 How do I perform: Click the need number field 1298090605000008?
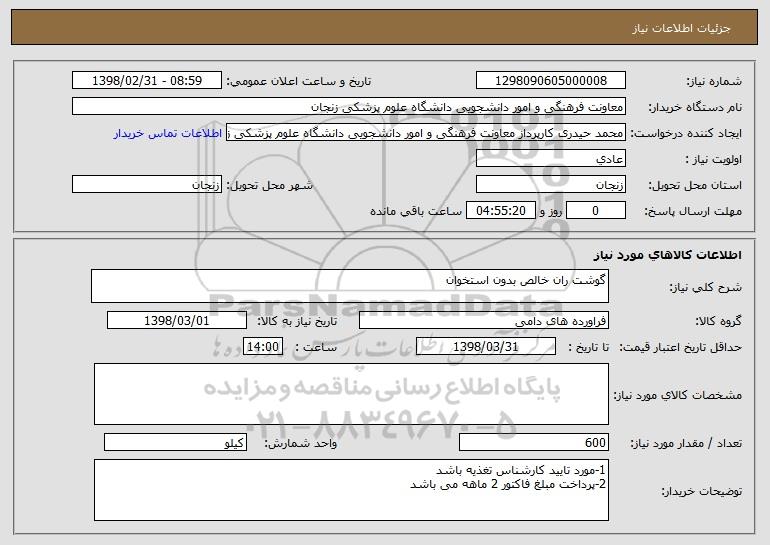[550, 81]
